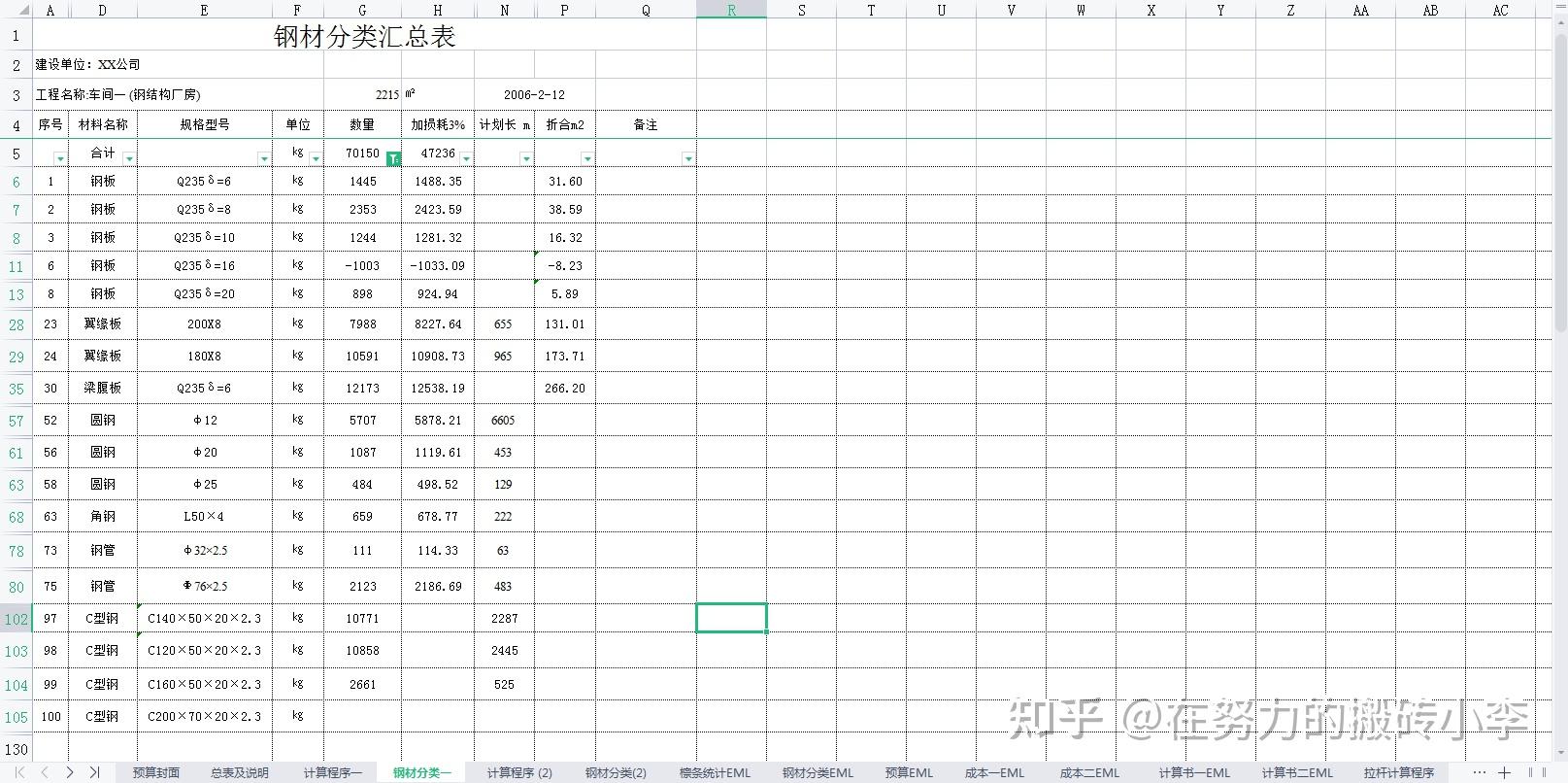Switch to the 预算封面 sheet tab
The width and height of the screenshot is (1568, 783).
(x=156, y=772)
